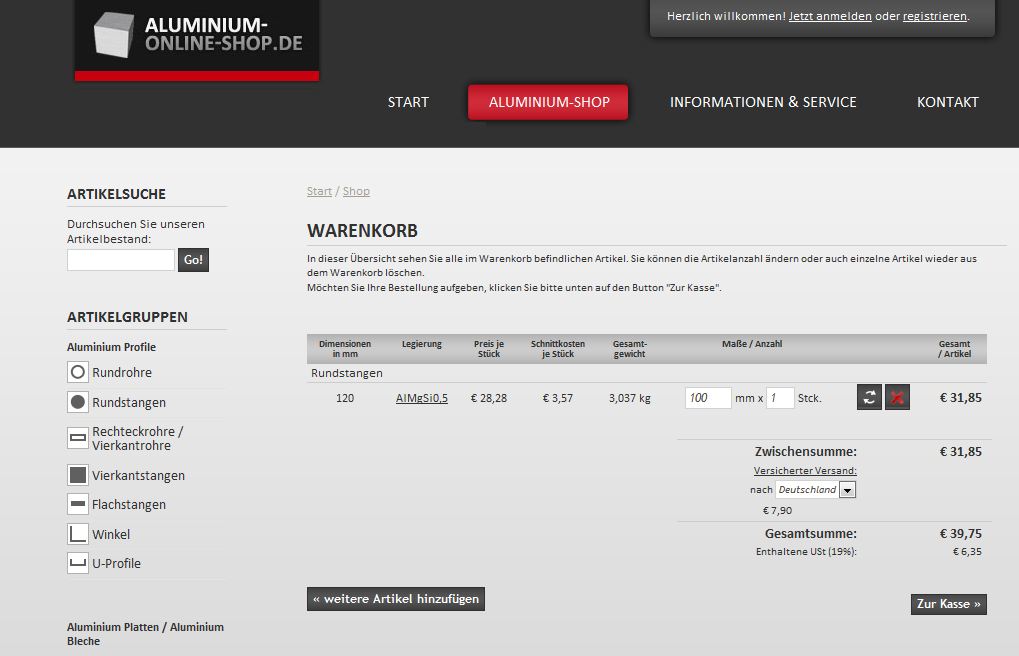This screenshot has width=1019, height=656.
Task: Go to INFORMATIONEN & SERVICE menu
Action: (x=763, y=102)
